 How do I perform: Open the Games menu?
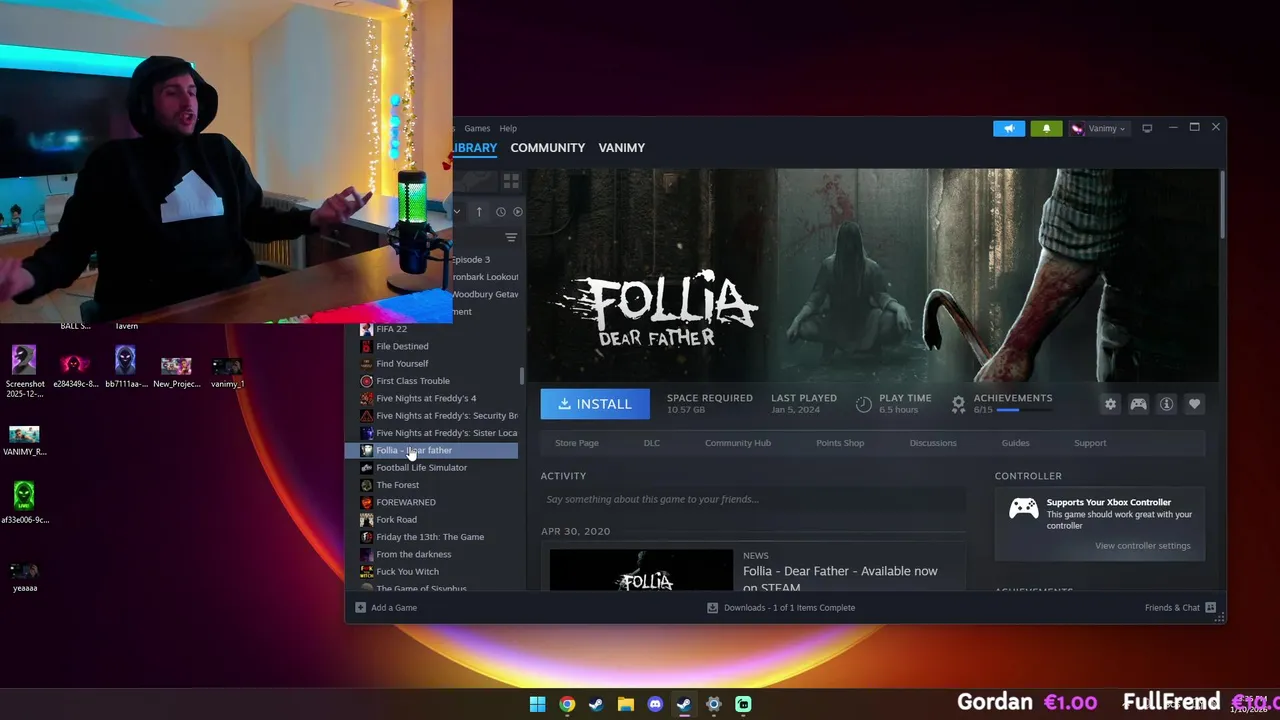tap(477, 128)
